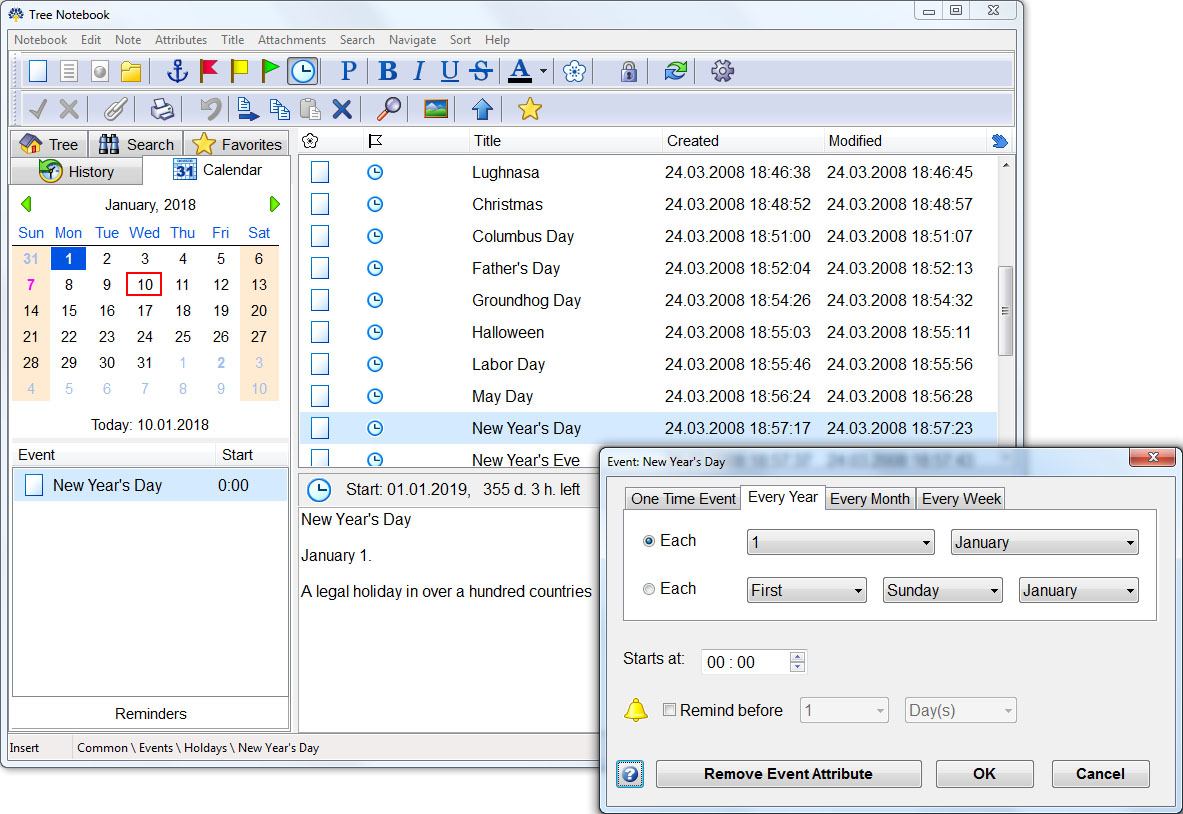The image size is (1183, 814).
Task: Select the weekday-based Each radio button
Action: [648, 589]
